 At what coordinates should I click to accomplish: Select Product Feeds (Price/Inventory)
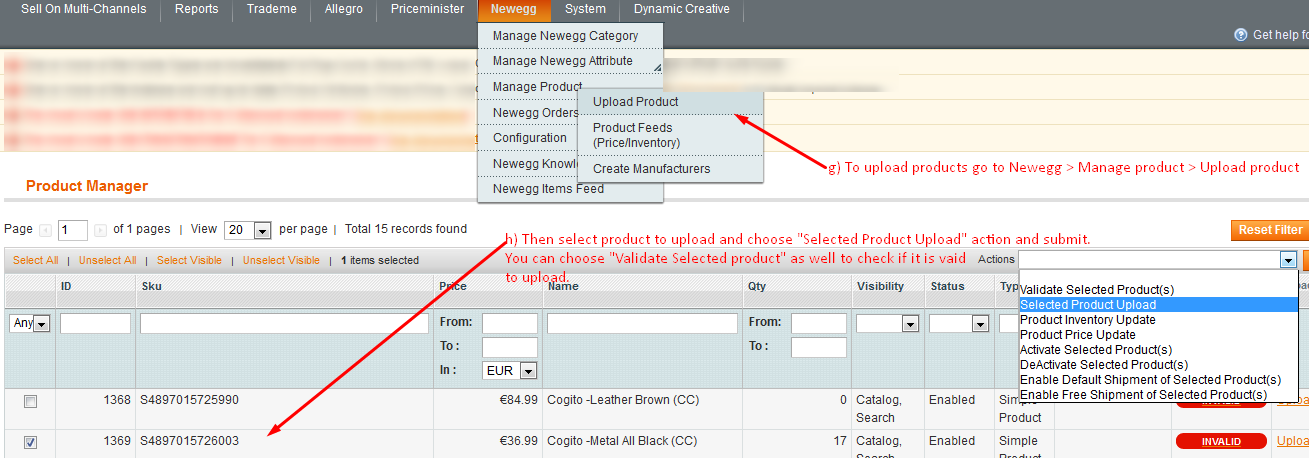click(670, 135)
